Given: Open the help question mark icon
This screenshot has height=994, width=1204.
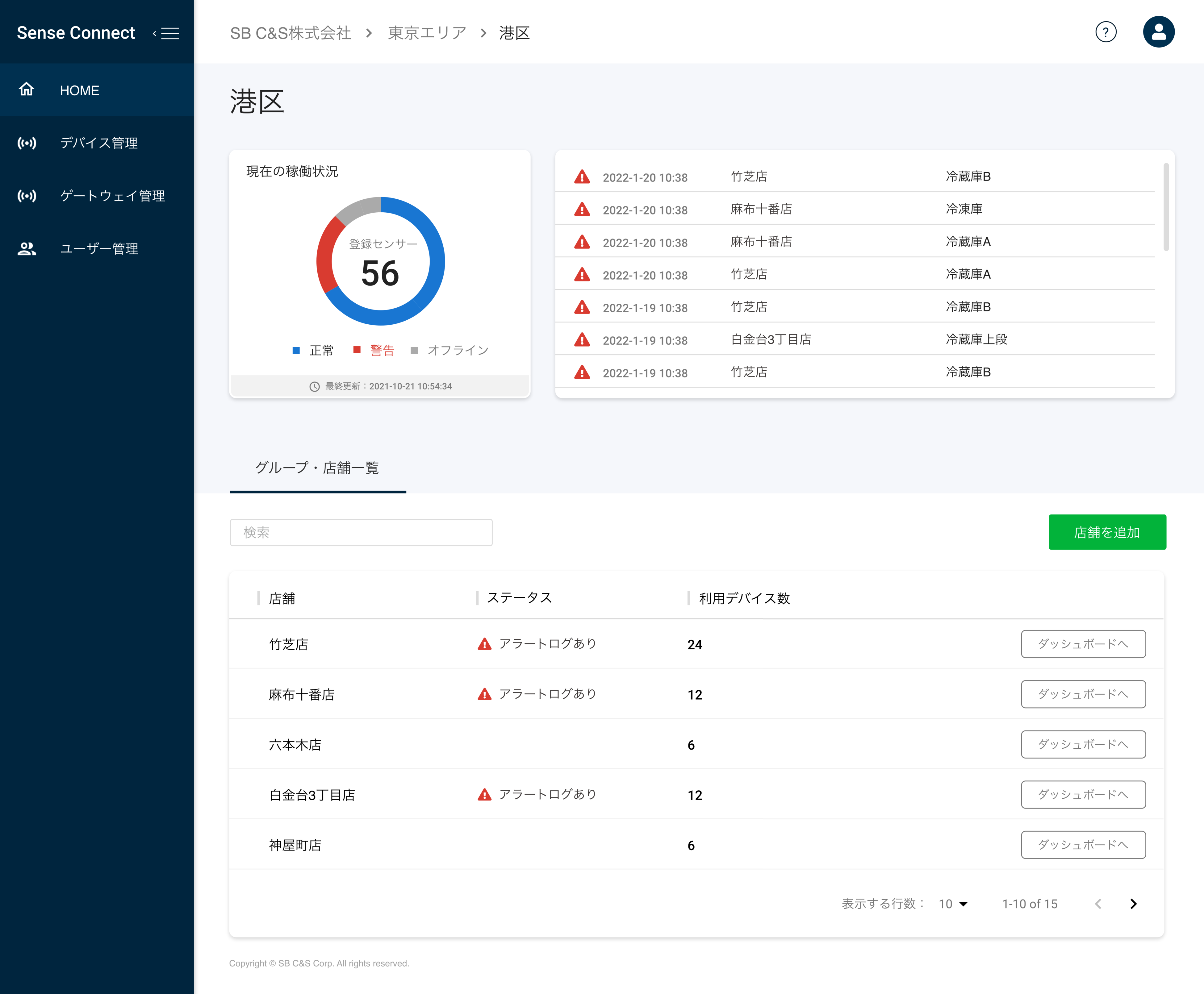Looking at the screenshot, I should [1106, 32].
